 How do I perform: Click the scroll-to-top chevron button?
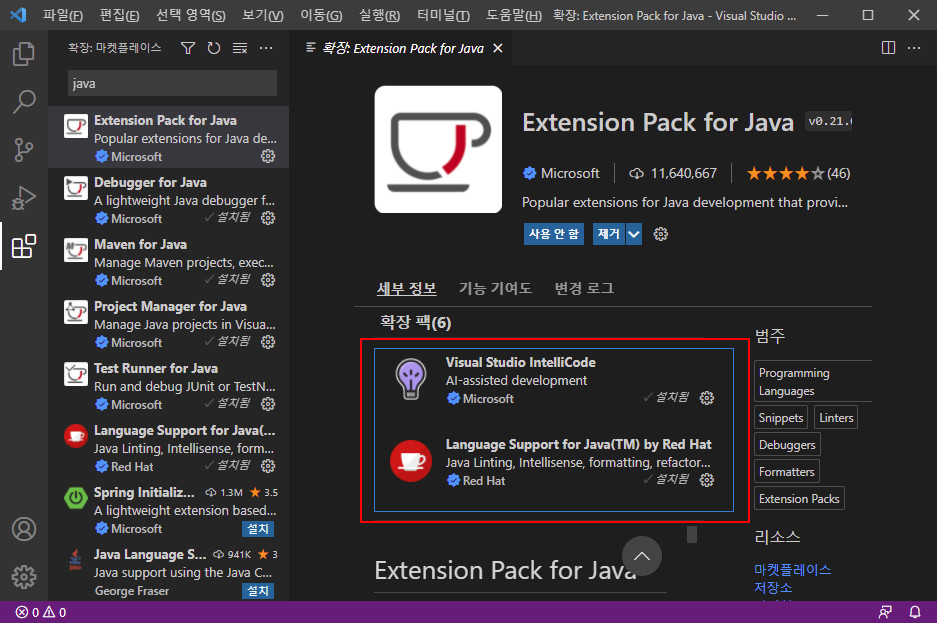tap(641, 556)
